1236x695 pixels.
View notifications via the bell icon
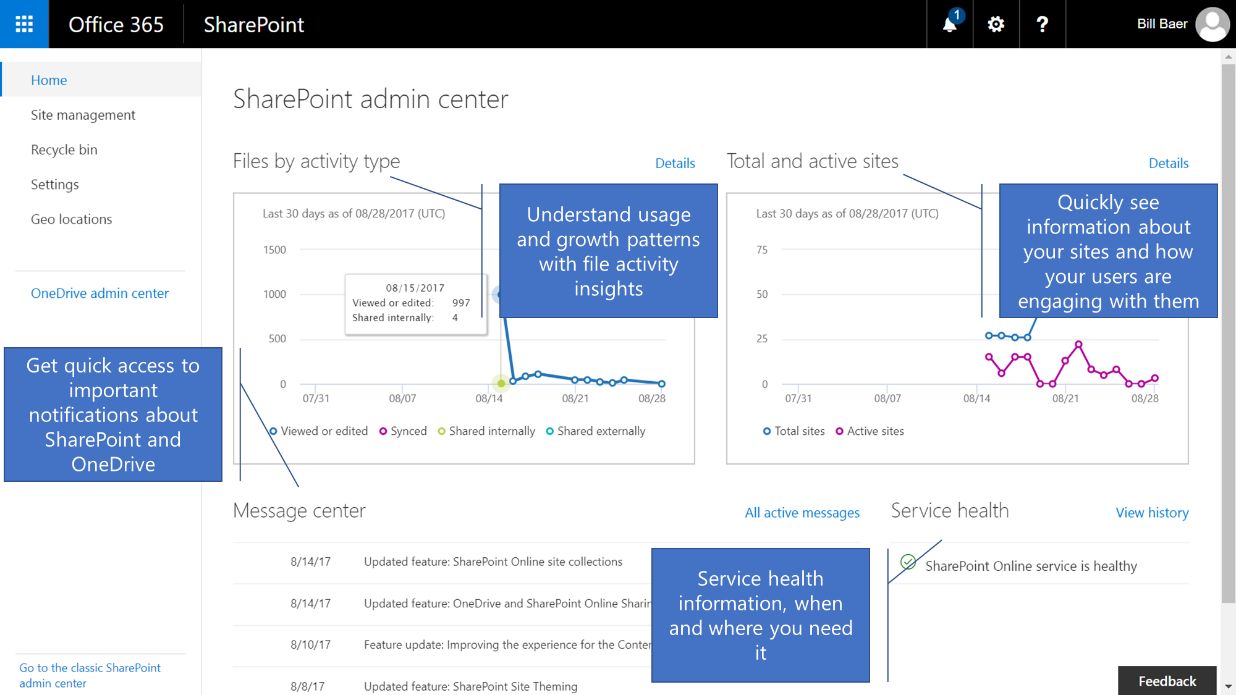coord(948,24)
